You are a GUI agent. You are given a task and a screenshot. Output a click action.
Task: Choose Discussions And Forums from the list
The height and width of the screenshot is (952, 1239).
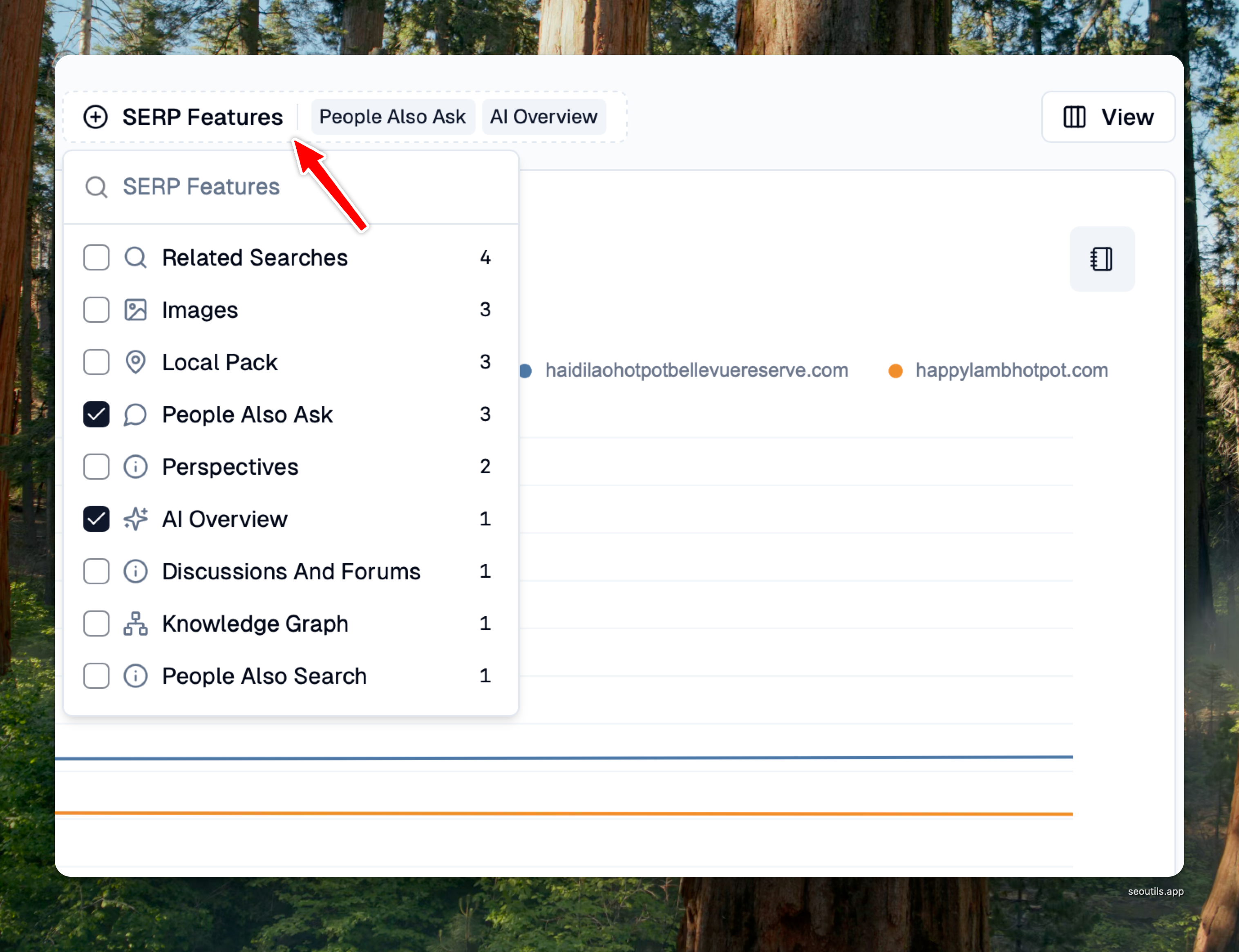click(291, 571)
